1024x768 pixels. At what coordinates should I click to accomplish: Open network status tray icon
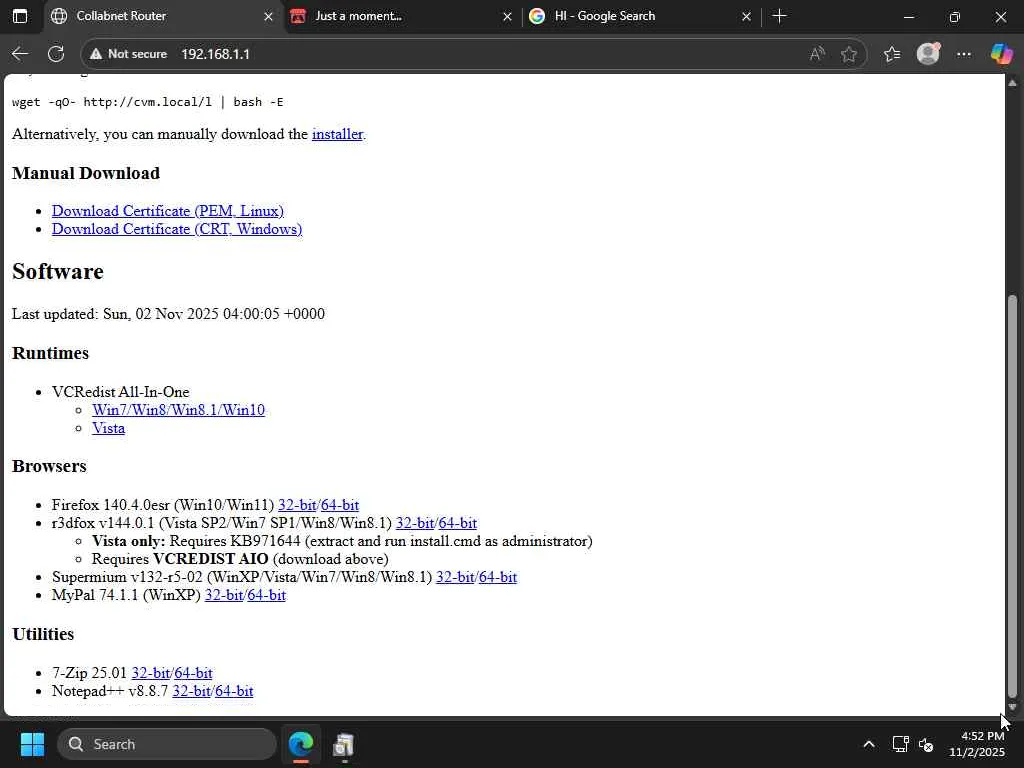click(901, 744)
